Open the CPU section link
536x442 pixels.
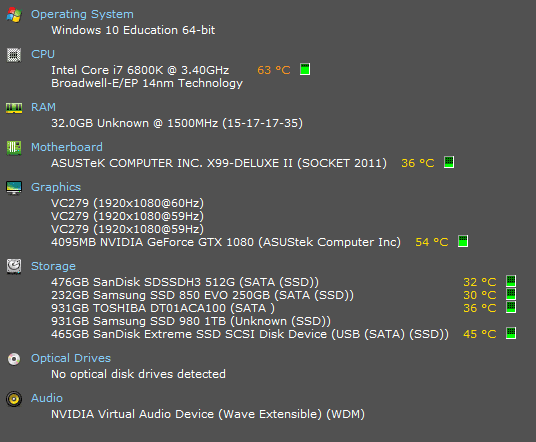coord(43,54)
